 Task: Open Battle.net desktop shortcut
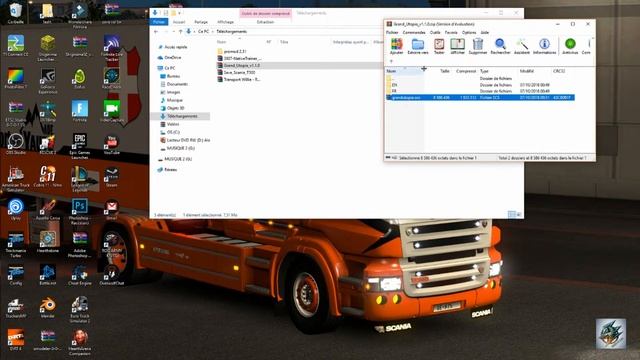48,274
